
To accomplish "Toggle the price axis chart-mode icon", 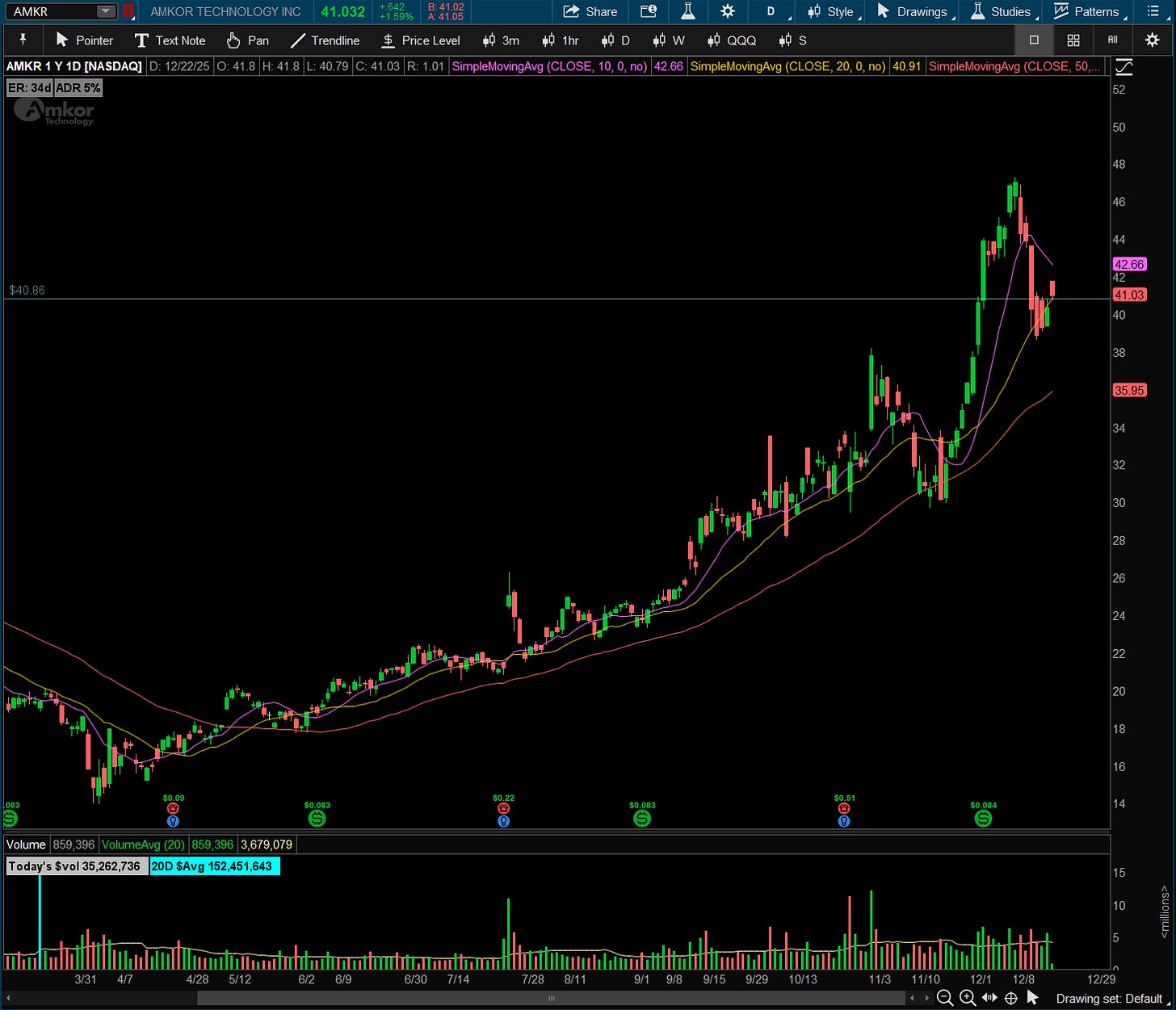I will click(1123, 67).
